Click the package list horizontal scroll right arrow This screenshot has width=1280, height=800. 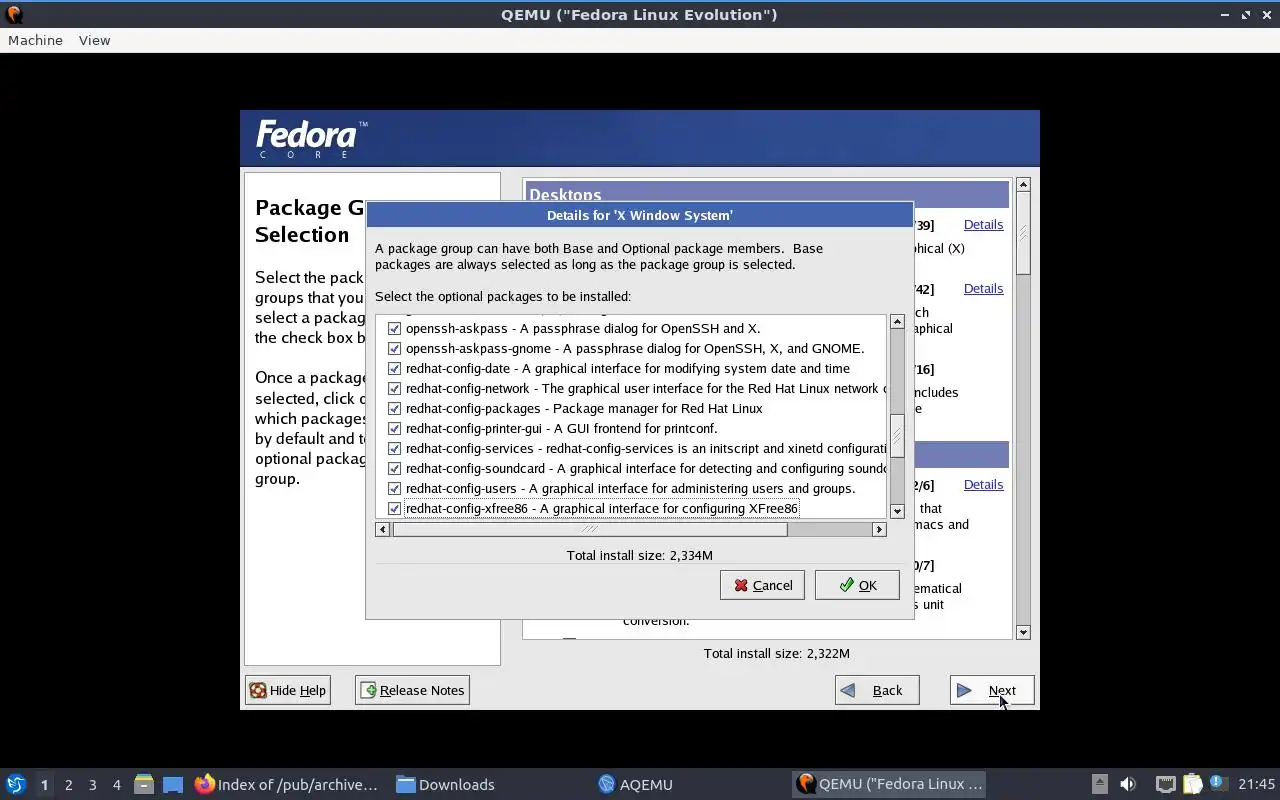click(x=879, y=530)
